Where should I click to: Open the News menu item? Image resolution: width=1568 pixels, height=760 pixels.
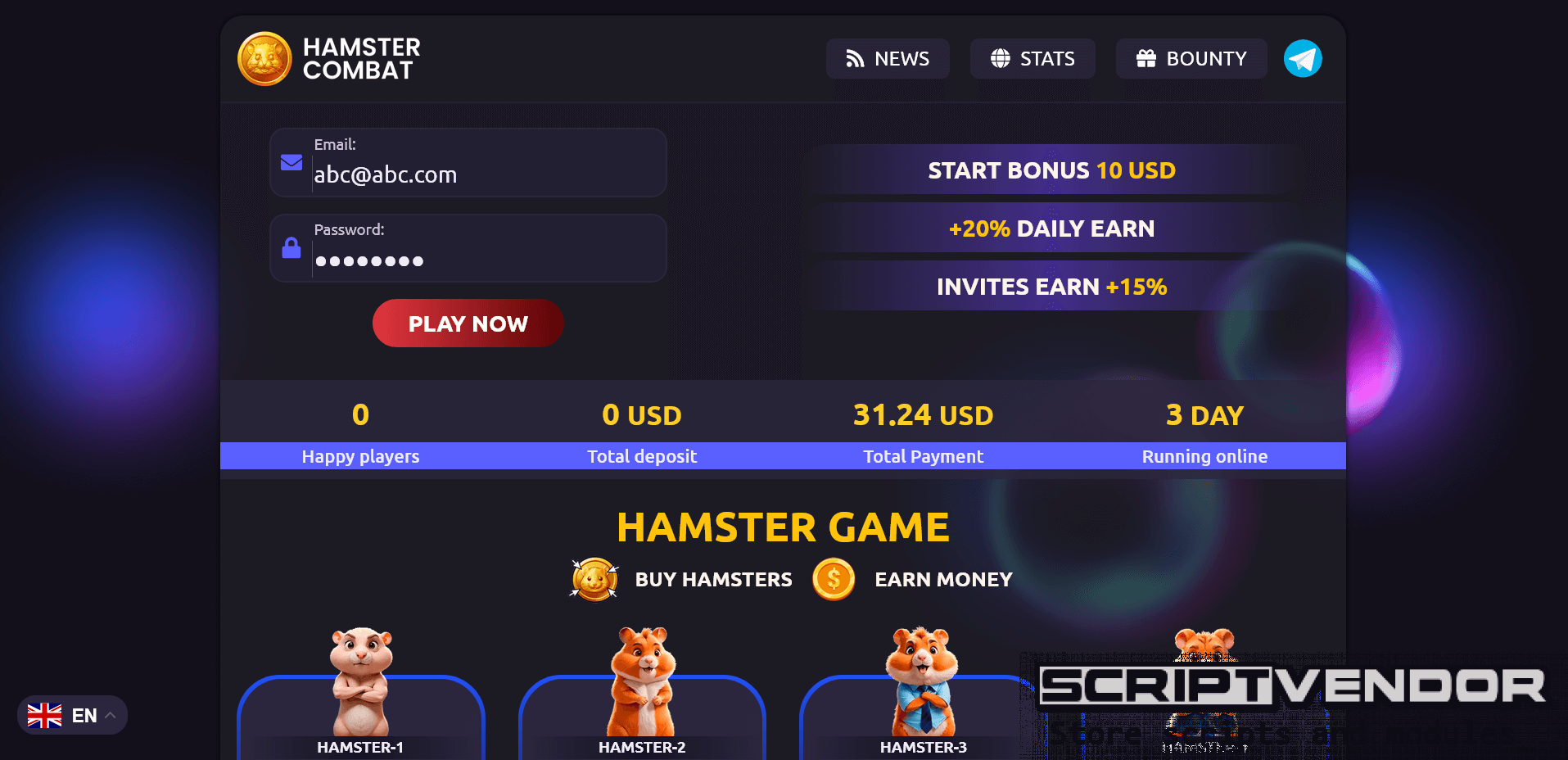(888, 59)
